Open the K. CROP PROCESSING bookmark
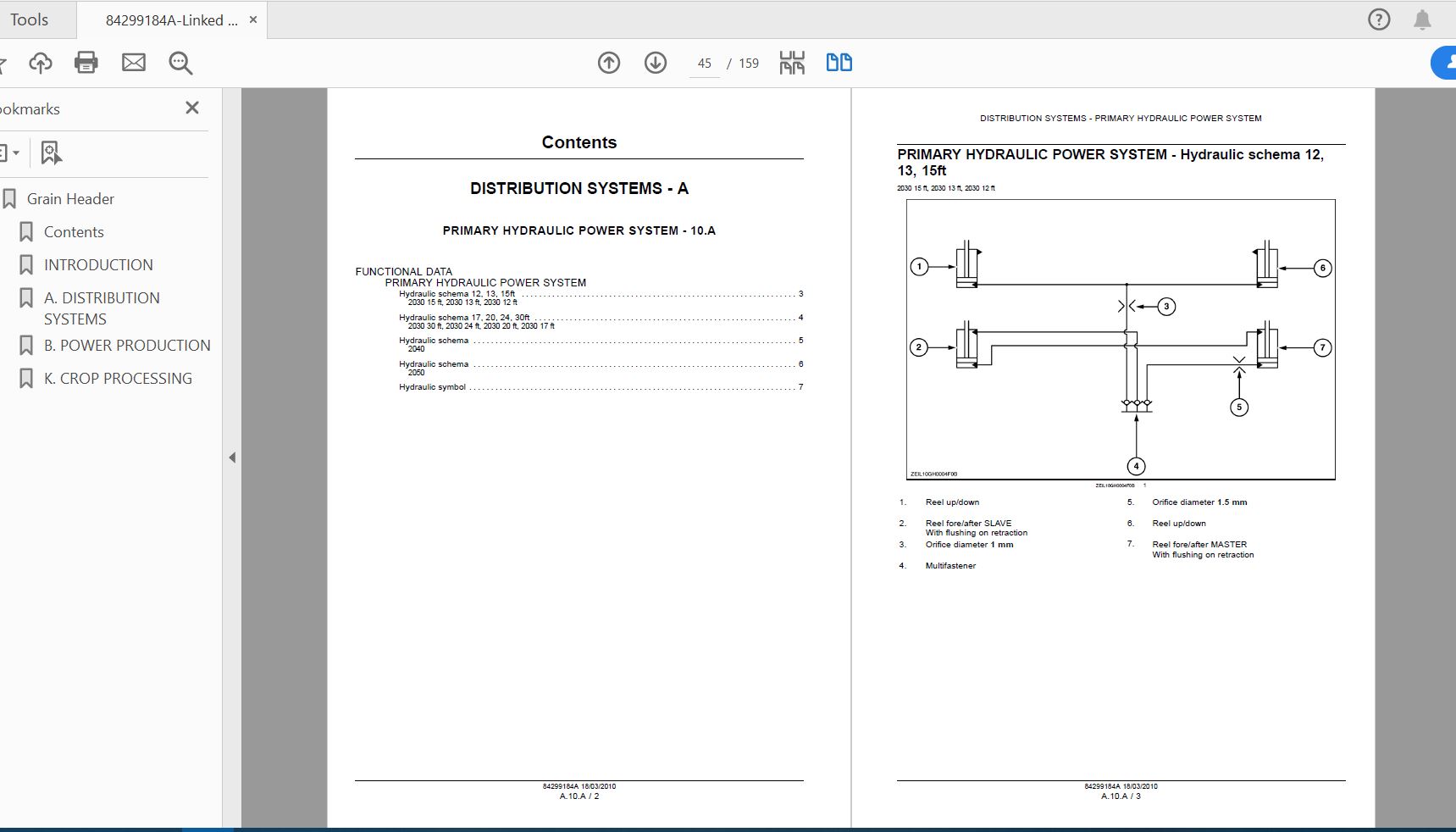Image resolution: width=1456 pixels, height=832 pixels. 118,378
